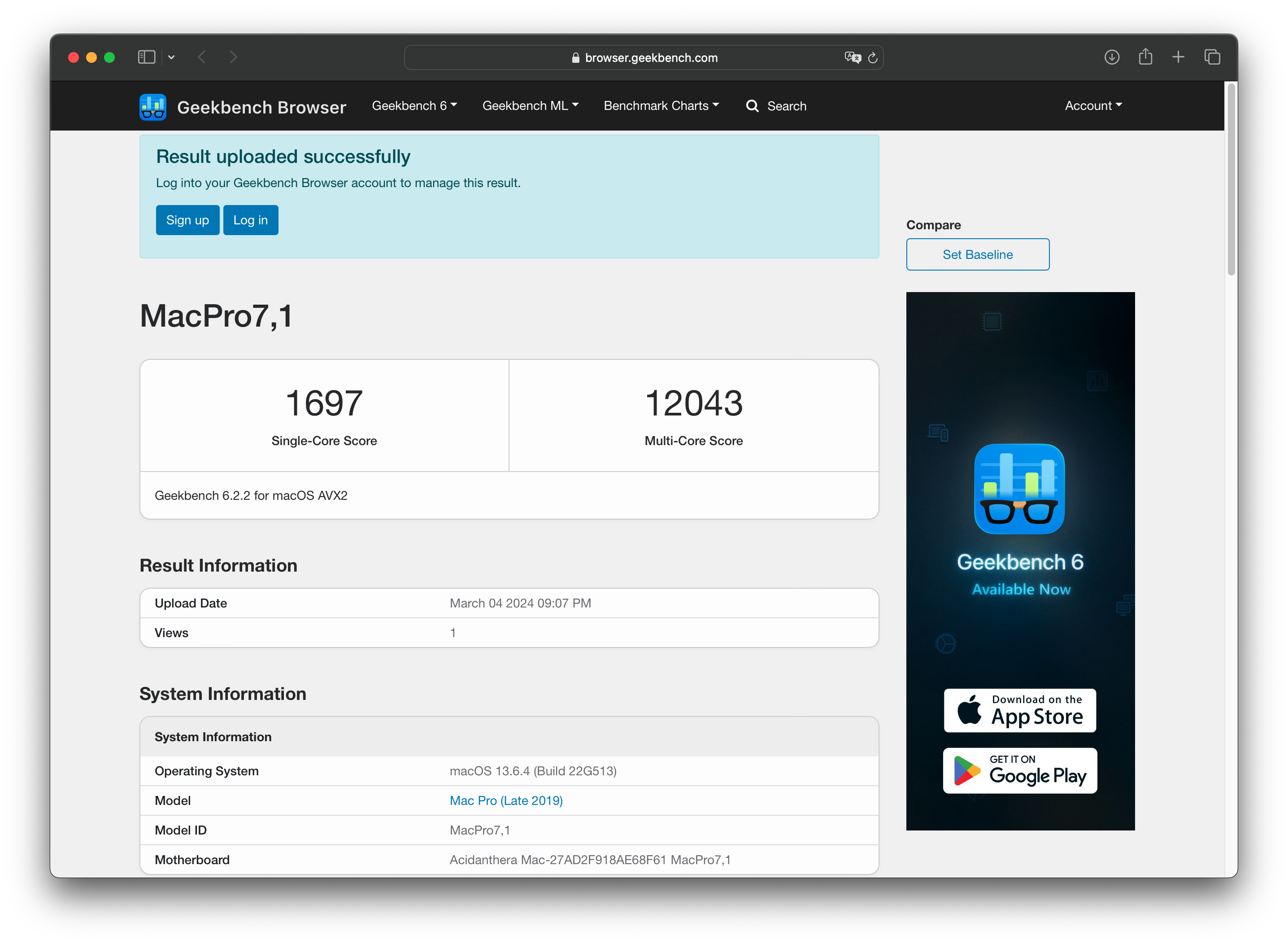Open the Safari downloads icon
Image resolution: width=1288 pixels, height=944 pixels.
pos(1111,57)
